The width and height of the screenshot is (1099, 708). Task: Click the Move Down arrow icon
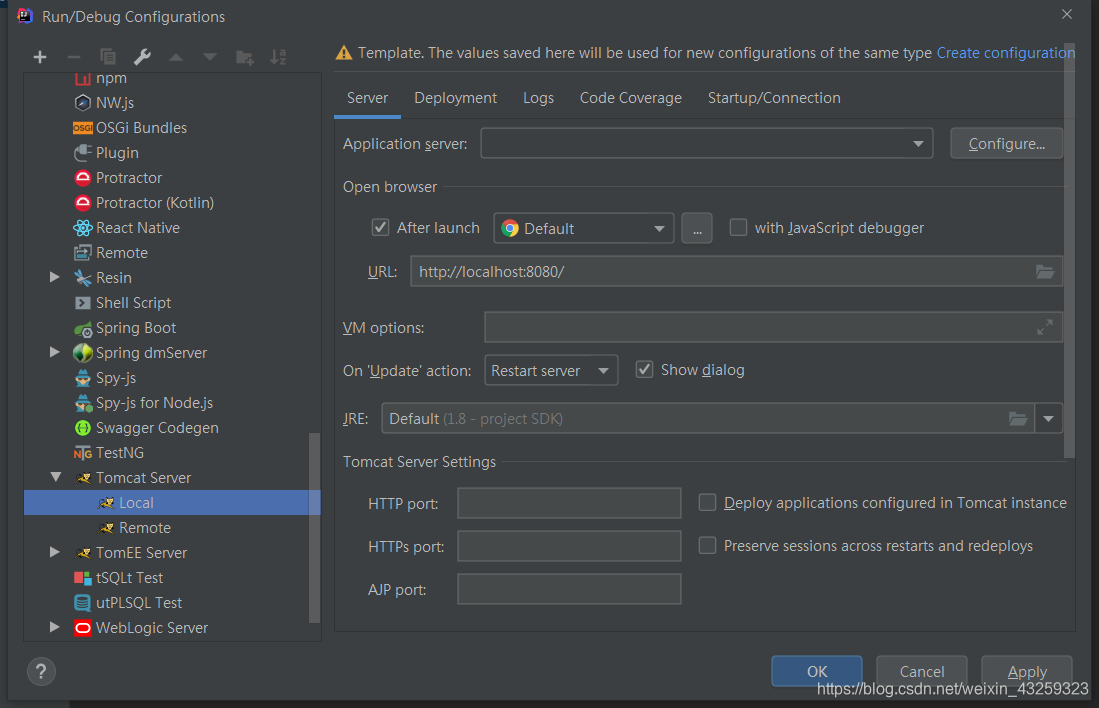click(210, 57)
